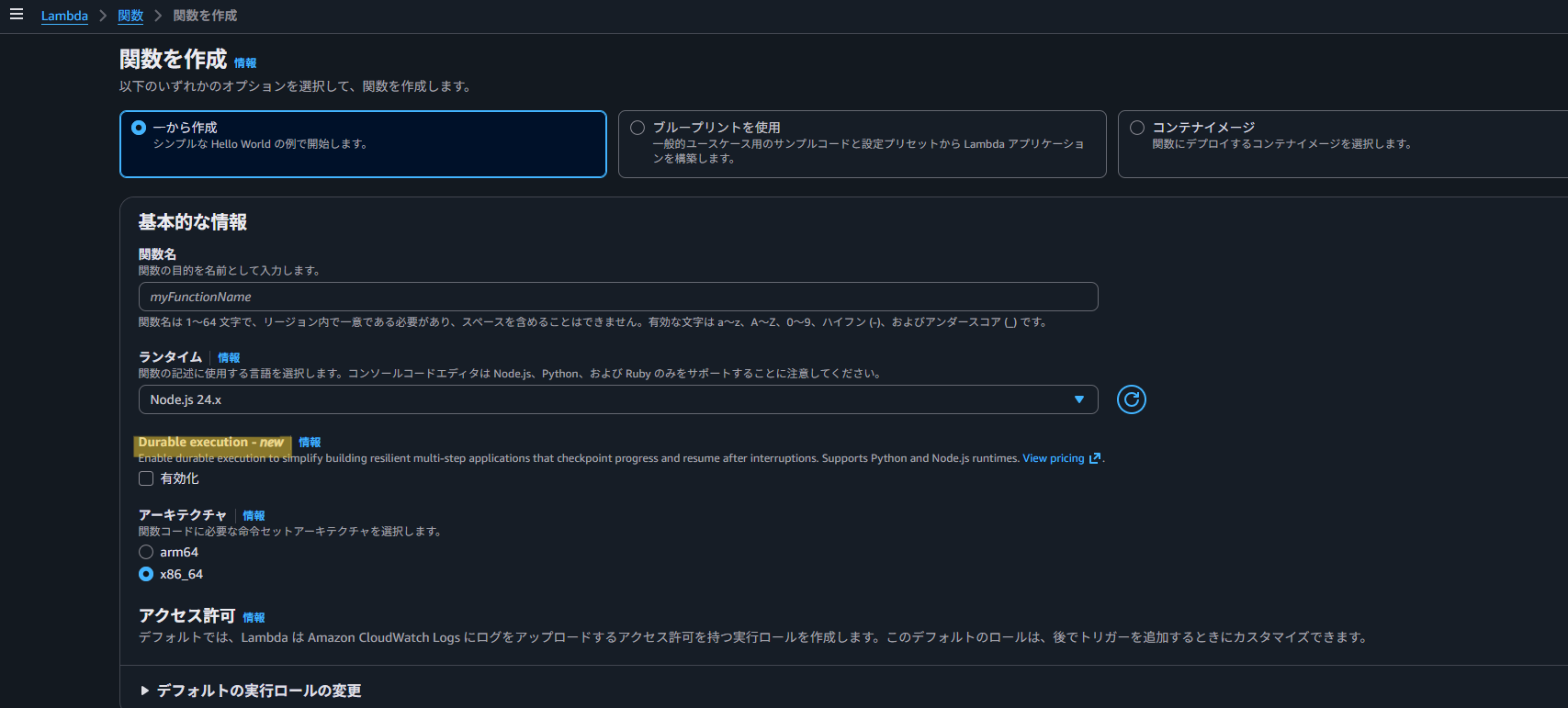Image resolution: width=1568 pixels, height=708 pixels.
Task: Open info link beside ランタイム label
Action: pyautogui.click(x=229, y=358)
